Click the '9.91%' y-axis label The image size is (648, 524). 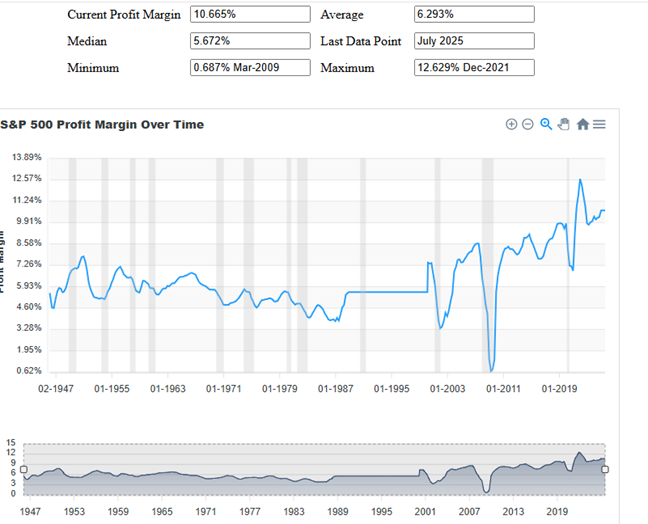tap(29, 221)
